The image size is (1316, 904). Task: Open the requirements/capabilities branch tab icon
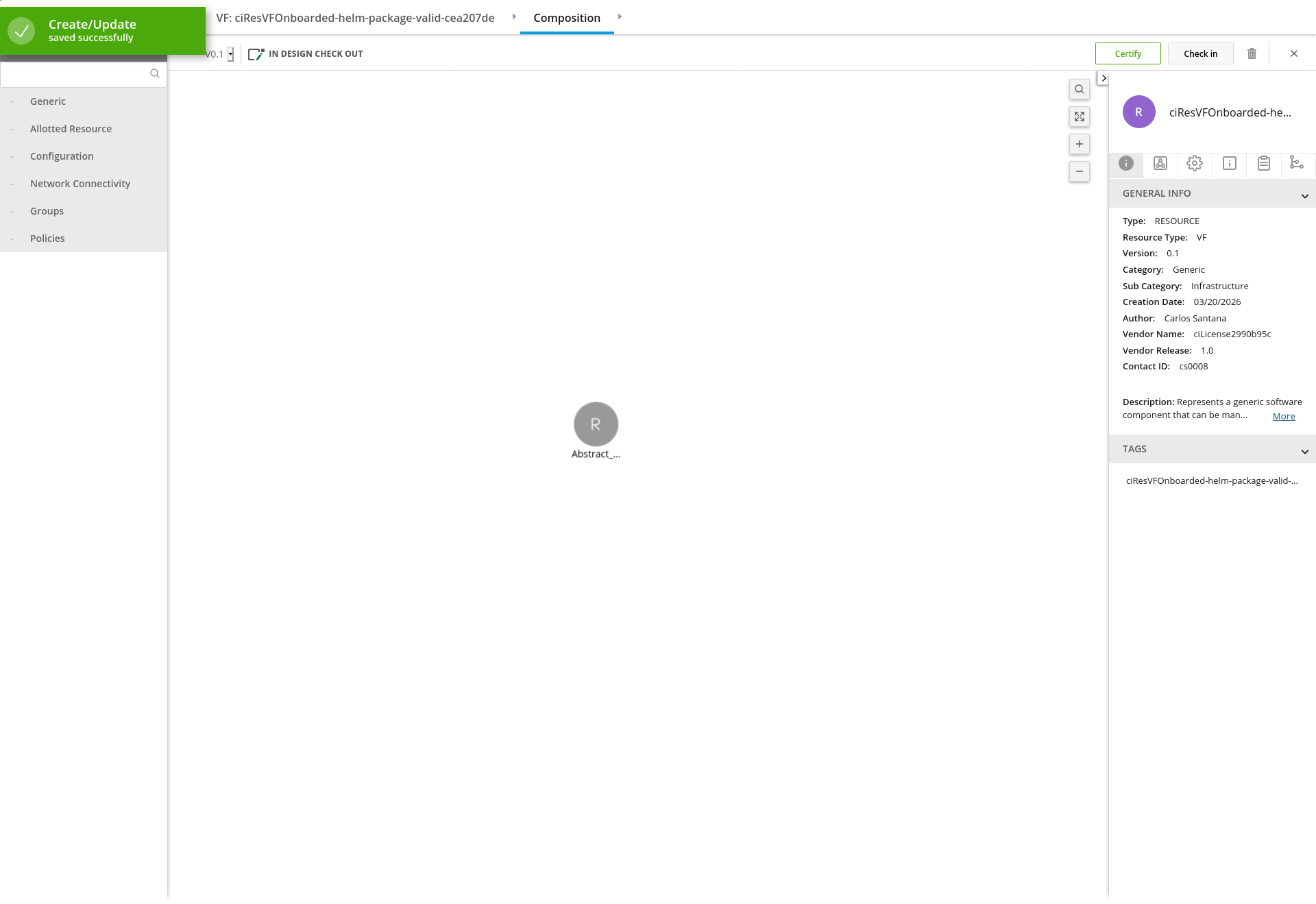point(1297,163)
